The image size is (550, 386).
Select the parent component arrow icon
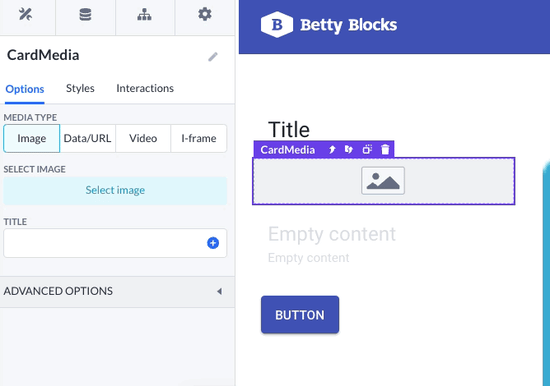pyautogui.click(x=332, y=150)
